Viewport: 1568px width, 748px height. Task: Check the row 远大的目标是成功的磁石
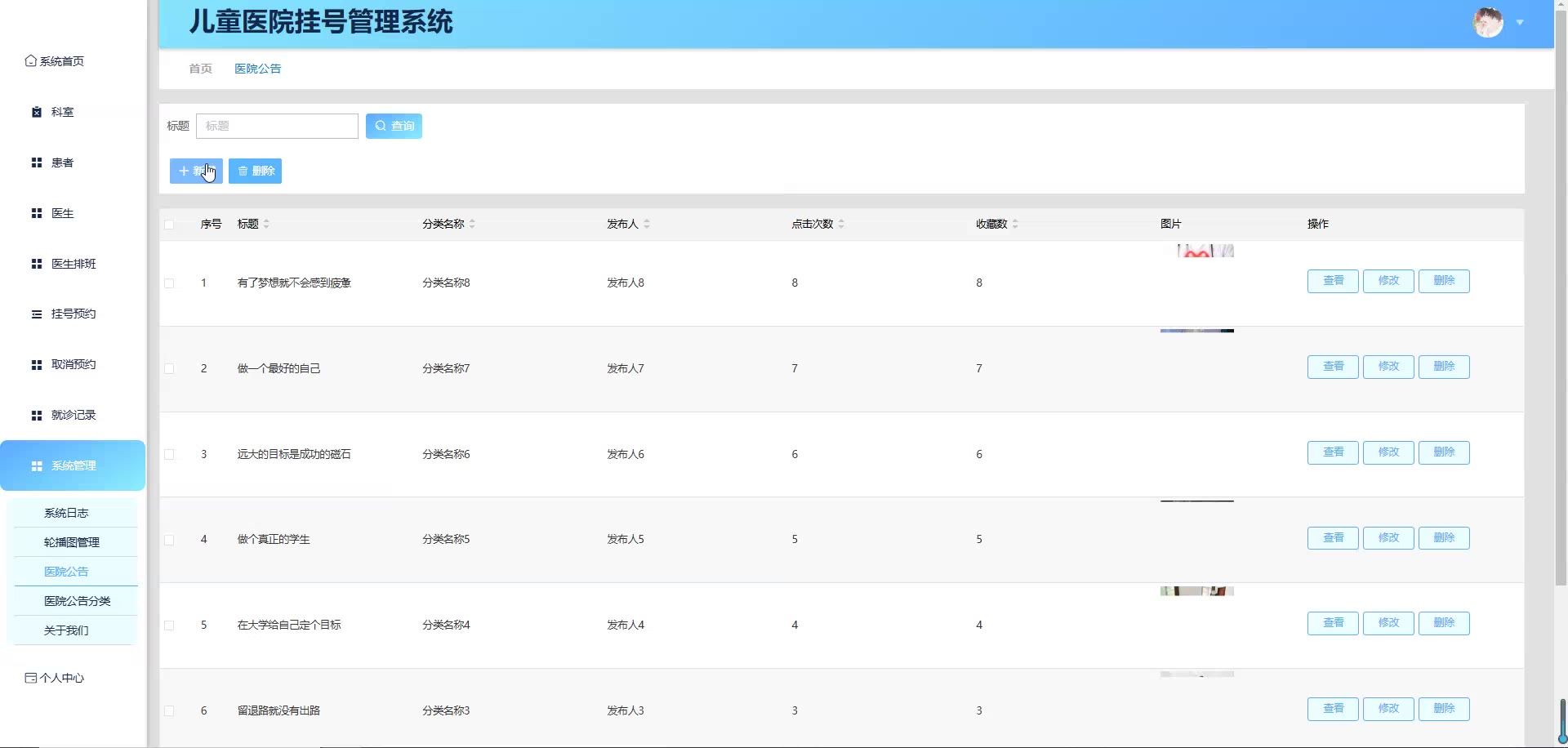(169, 455)
